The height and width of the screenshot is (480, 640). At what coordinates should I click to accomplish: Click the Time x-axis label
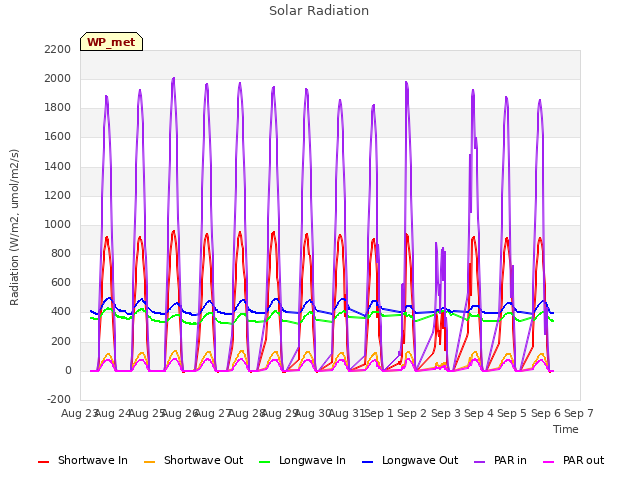pos(566,429)
